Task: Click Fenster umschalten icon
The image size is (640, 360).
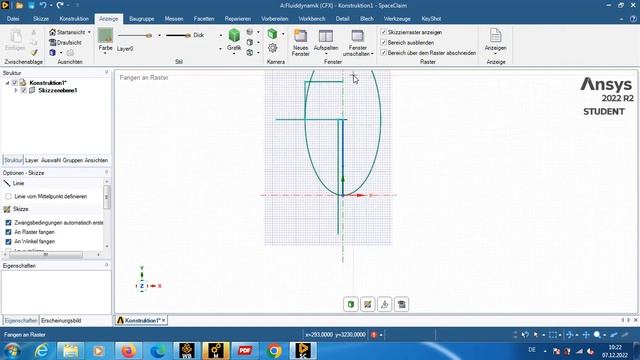Action: [358, 36]
